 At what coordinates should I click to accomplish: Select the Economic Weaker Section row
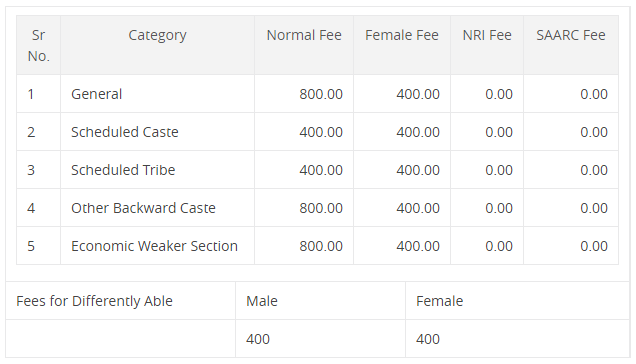tap(318, 246)
